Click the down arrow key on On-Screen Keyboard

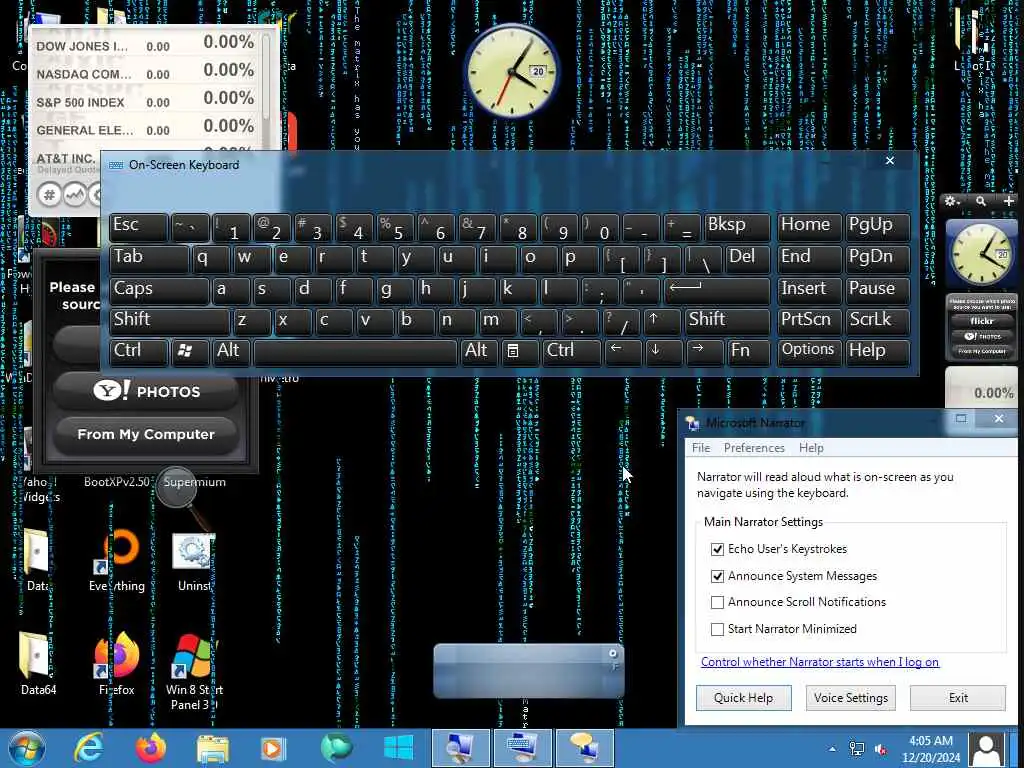click(x=662, y=351)
